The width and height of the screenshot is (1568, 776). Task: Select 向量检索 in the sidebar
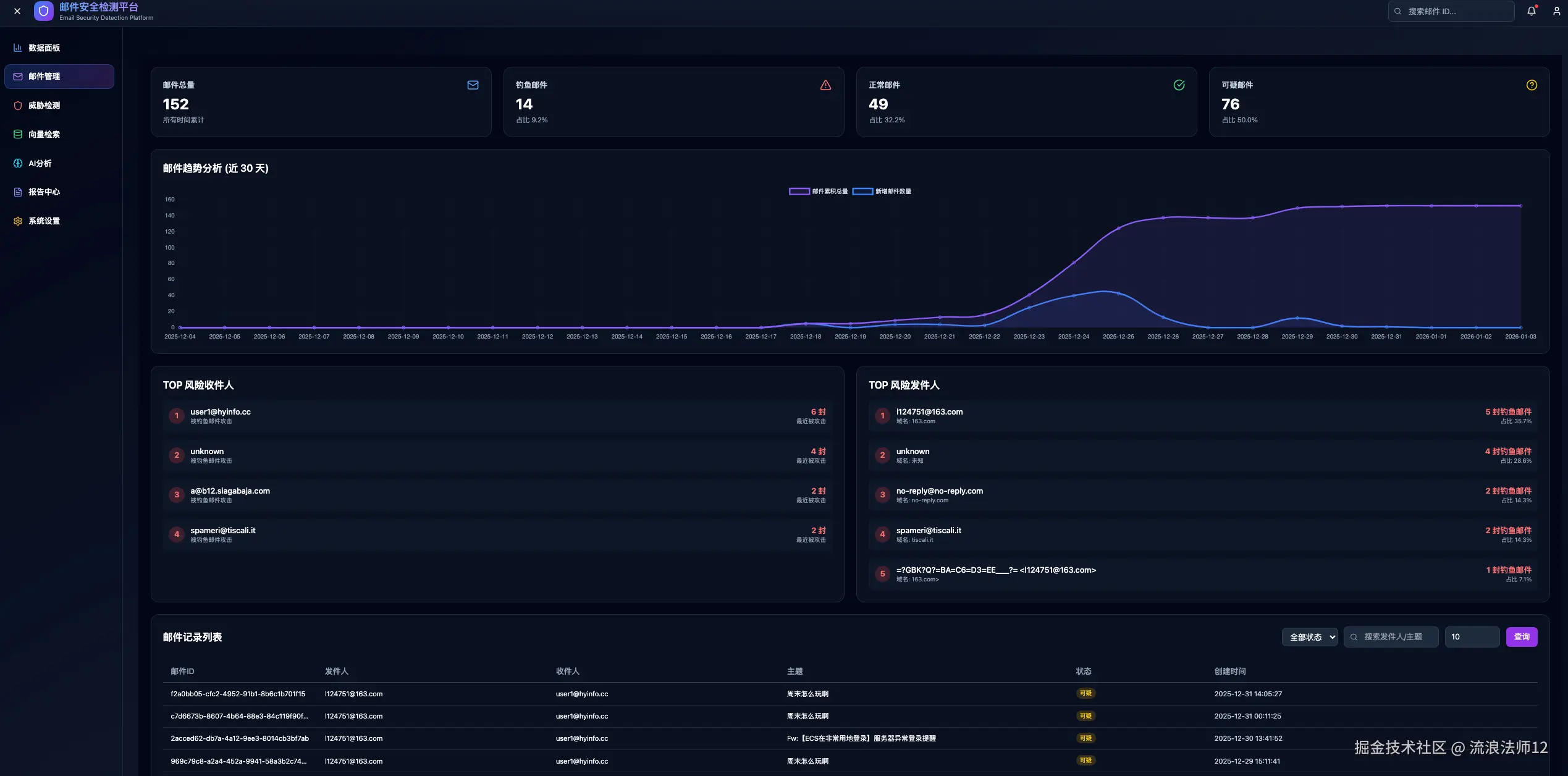(x=44, y=135)
